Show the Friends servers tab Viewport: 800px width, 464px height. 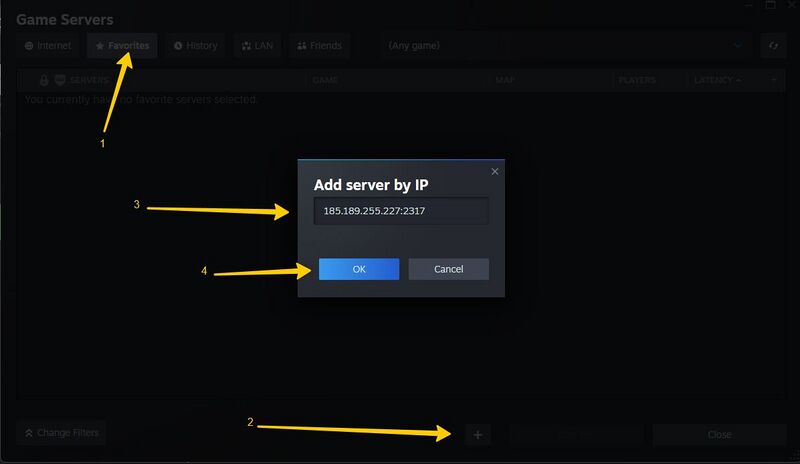(319, 46)
